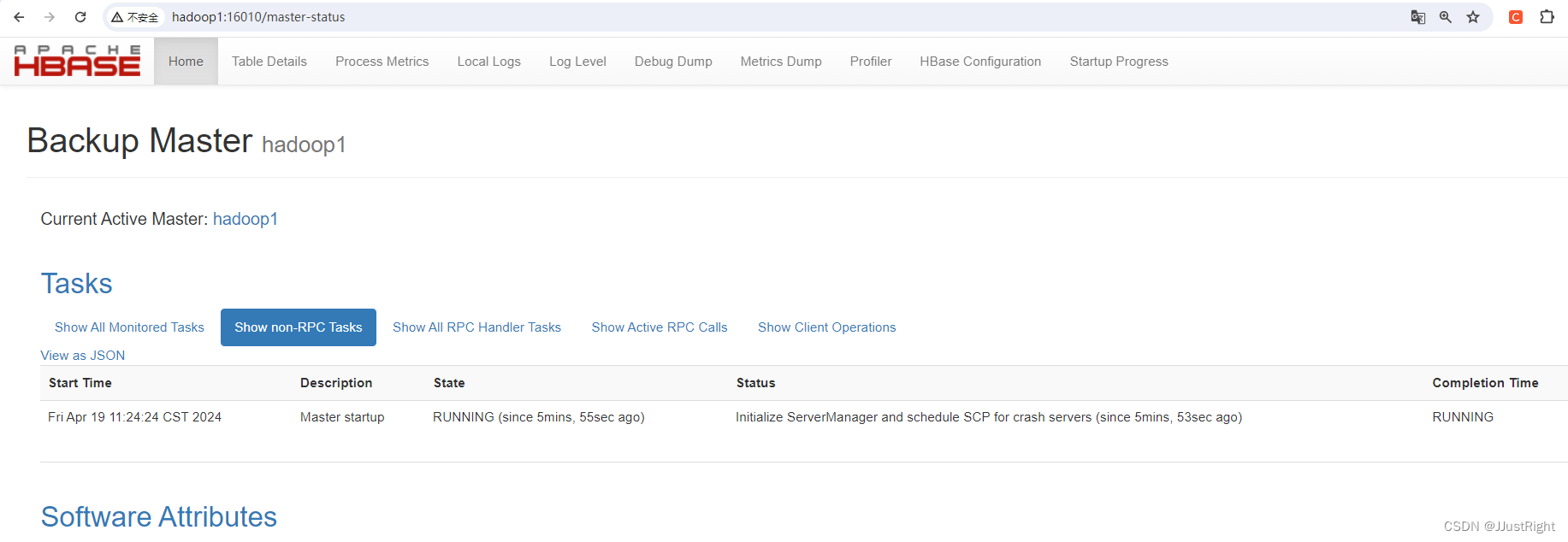Click the State column header

click(449, 383)
